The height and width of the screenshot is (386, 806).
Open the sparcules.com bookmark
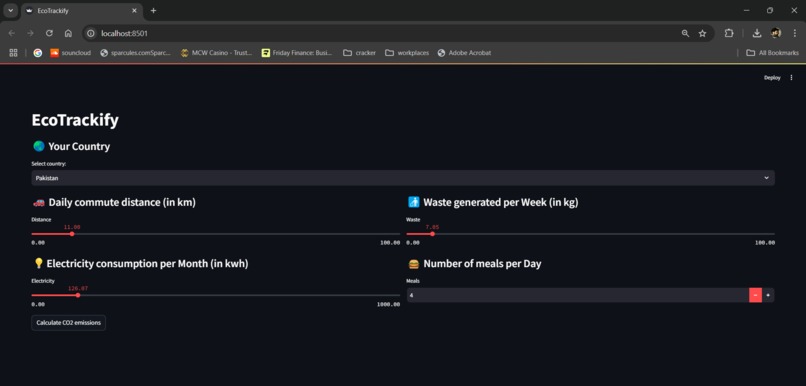(135, 52)
